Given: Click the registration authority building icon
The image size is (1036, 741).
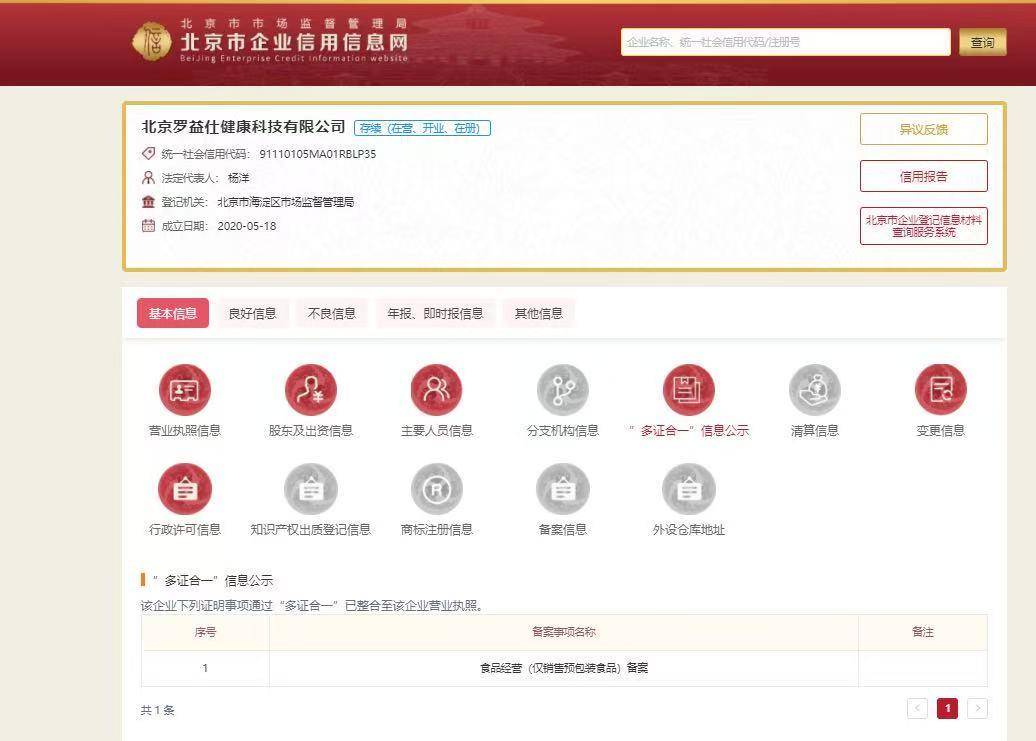Looking at the screenshot, I should click(148, 201).
